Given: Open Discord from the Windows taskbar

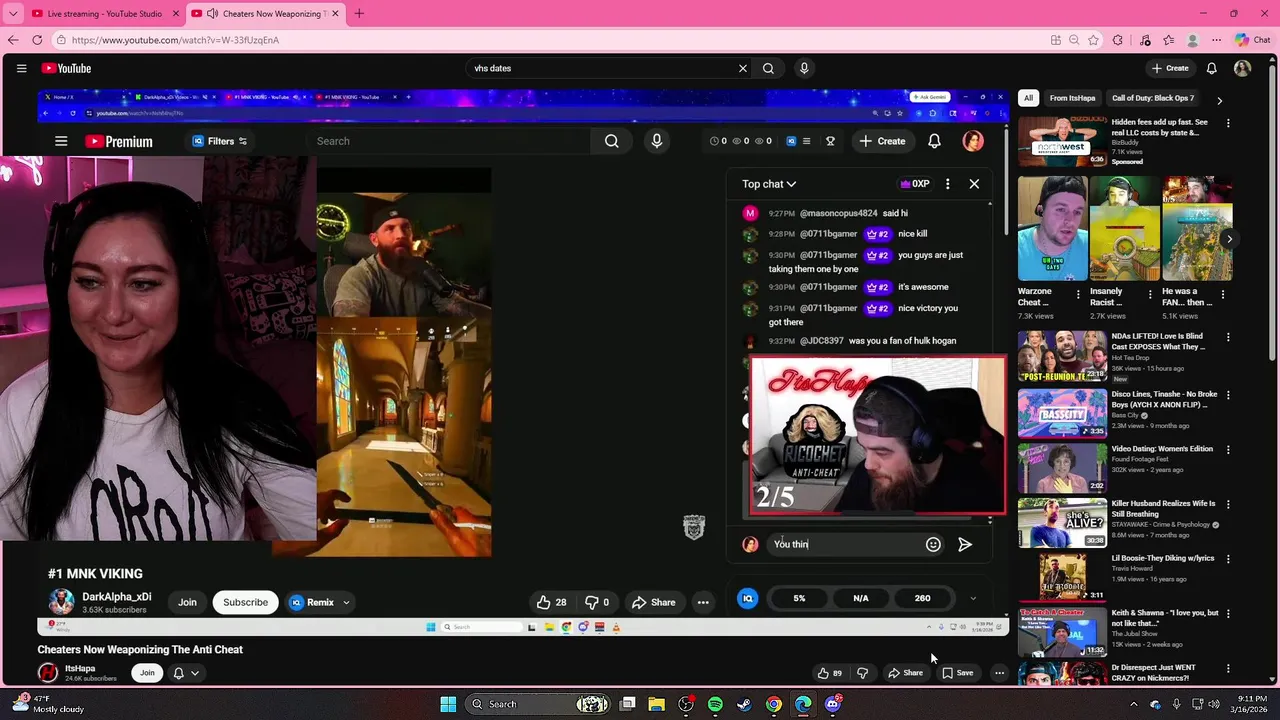Looking at the screenshot, I should point(833,704).
